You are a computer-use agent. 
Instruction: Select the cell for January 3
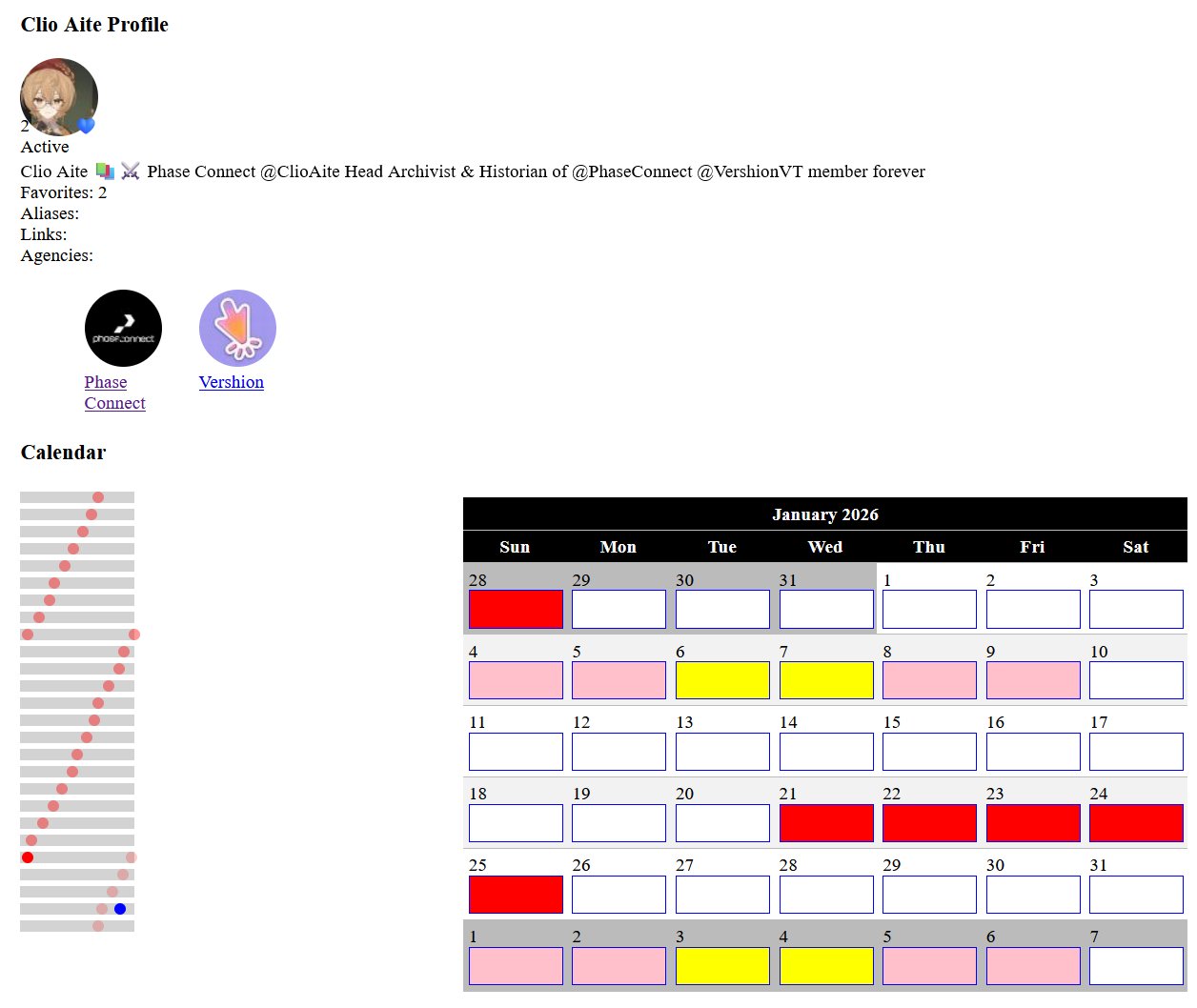[1136, 609]
